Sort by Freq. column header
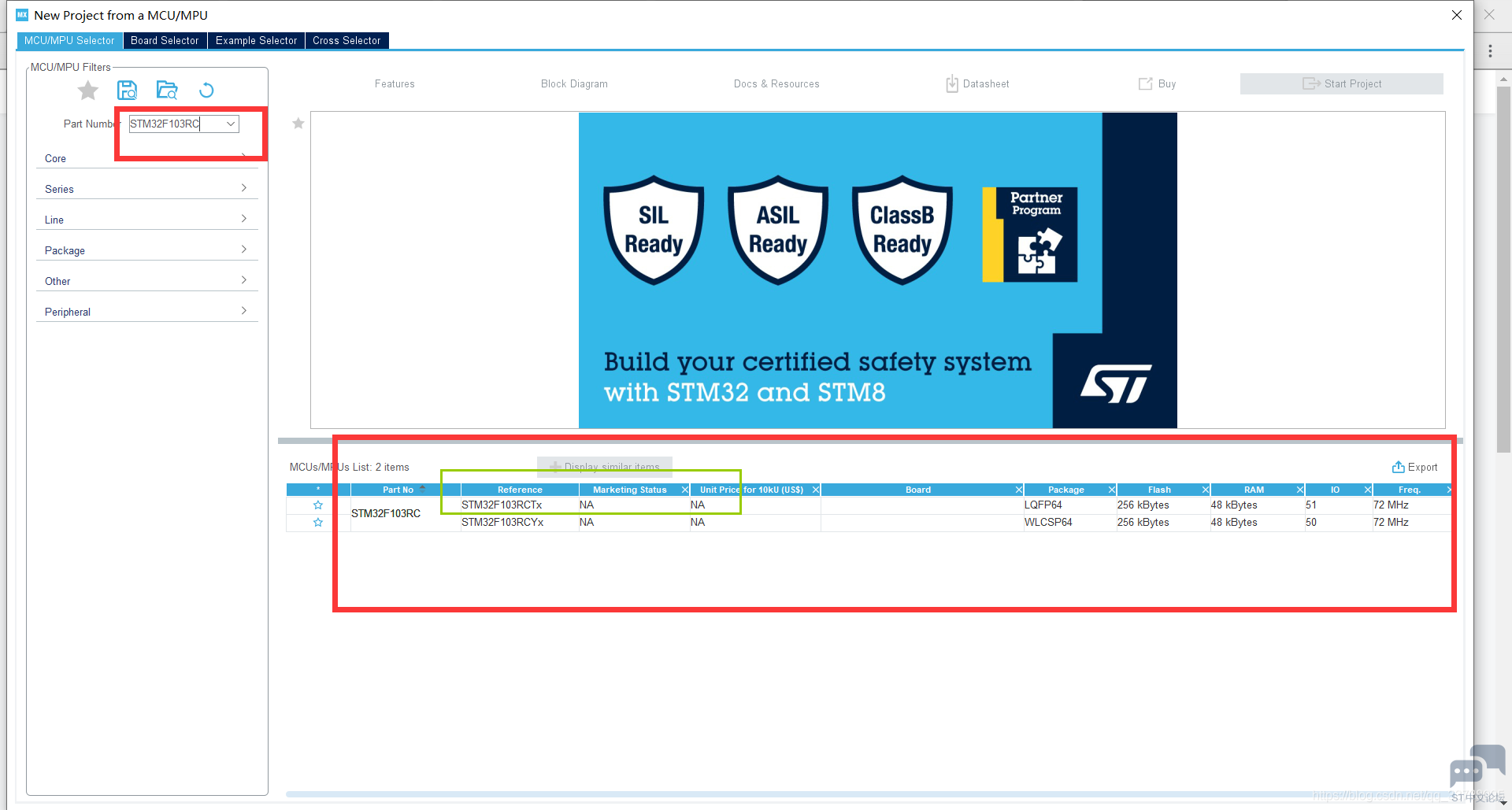The image size is (1512, 810). pyautogui.click(x=1409, y=490)
